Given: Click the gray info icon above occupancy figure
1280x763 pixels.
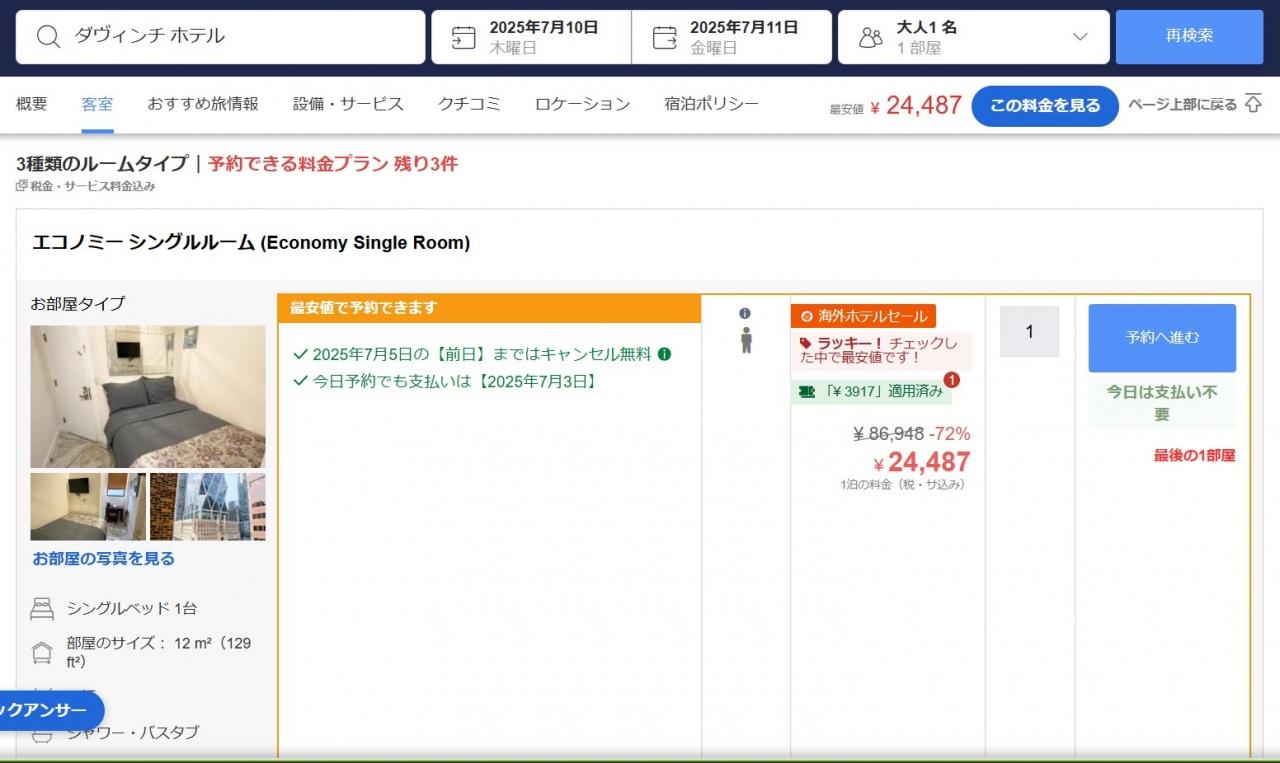Looking at the screenshot, I should [x=745, y=314].
